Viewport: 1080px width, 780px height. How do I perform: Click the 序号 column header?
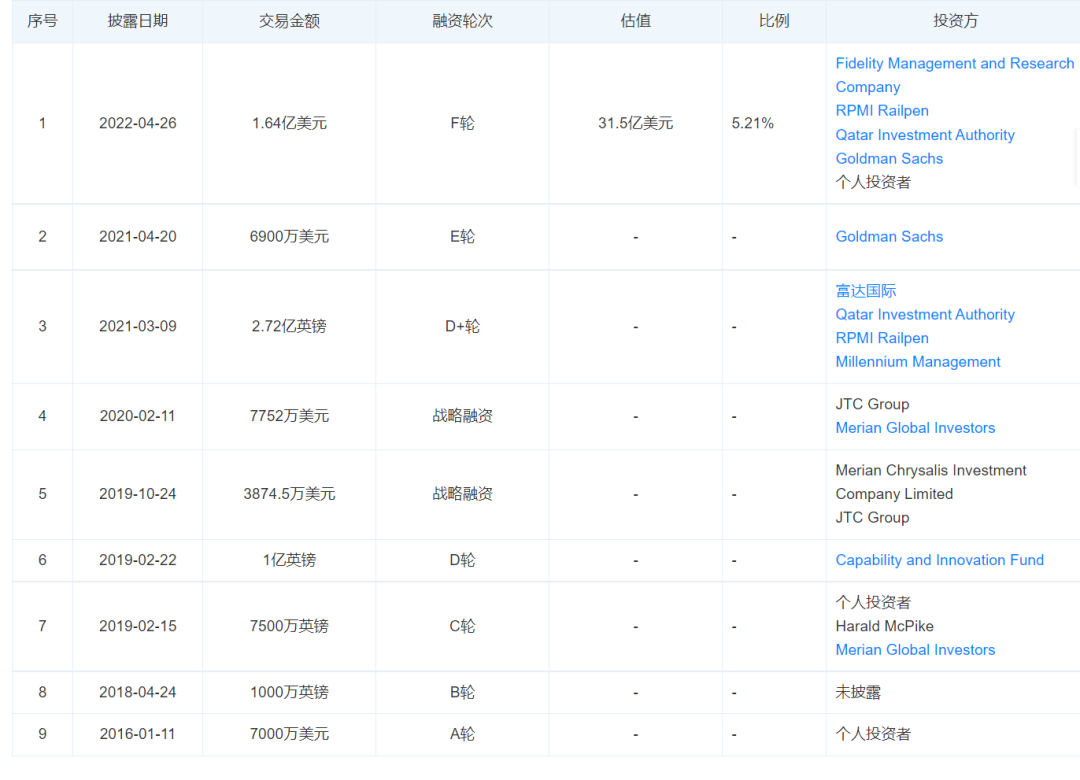42,21
